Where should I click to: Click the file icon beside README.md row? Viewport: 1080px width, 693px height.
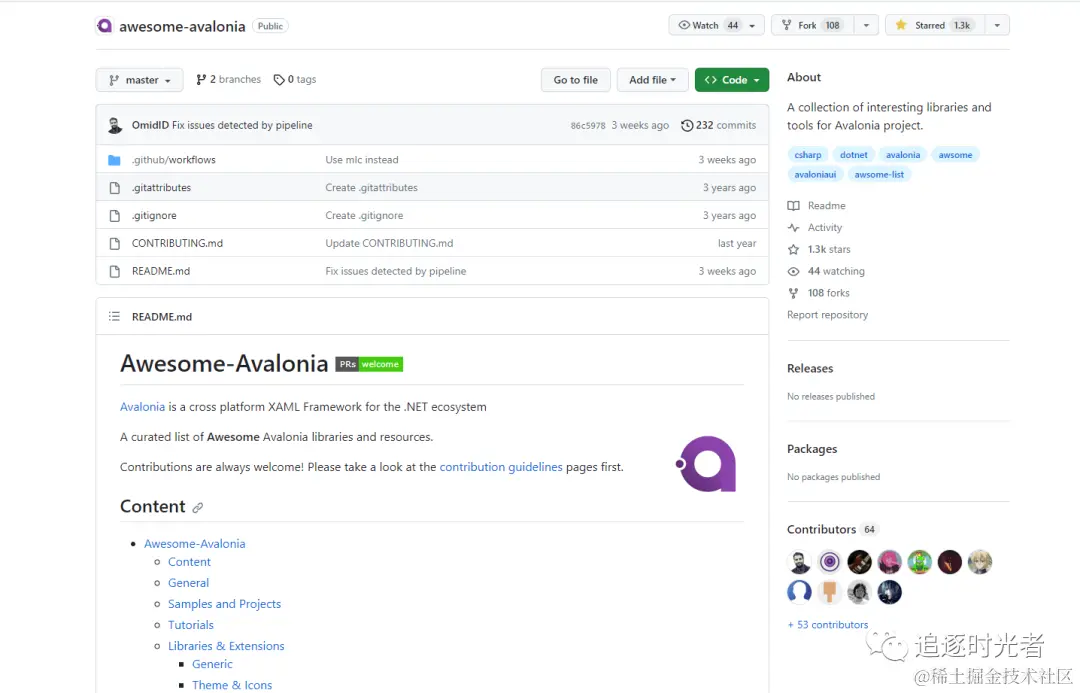coord(114,271)
